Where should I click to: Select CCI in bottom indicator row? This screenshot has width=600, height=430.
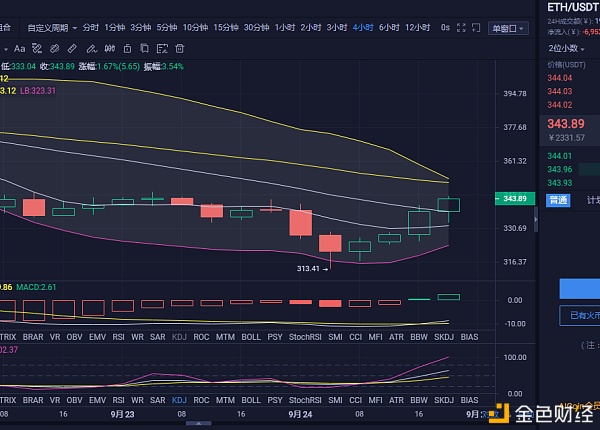point(355,400)
